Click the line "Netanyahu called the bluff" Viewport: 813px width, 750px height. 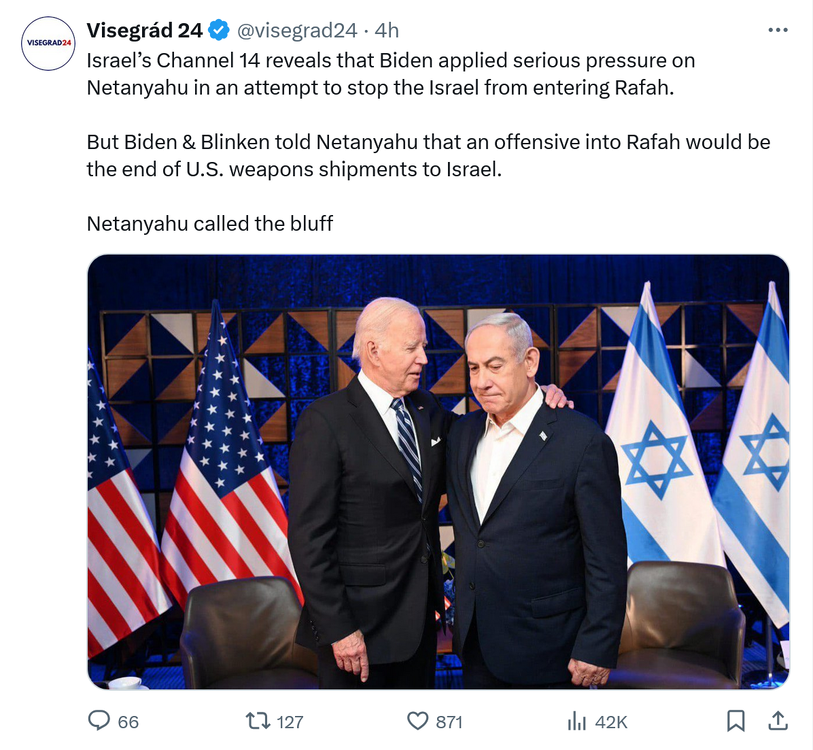point(210,223)
